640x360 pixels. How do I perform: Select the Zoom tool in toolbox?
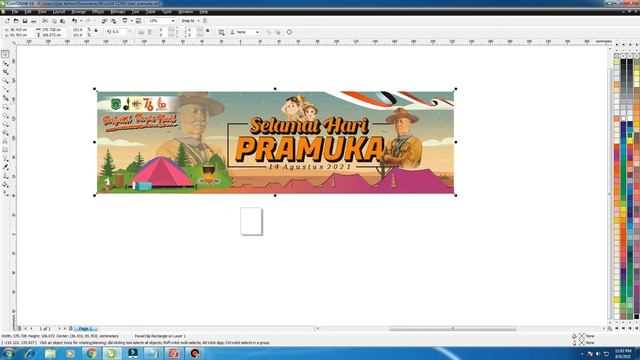(x=5, y=80)
